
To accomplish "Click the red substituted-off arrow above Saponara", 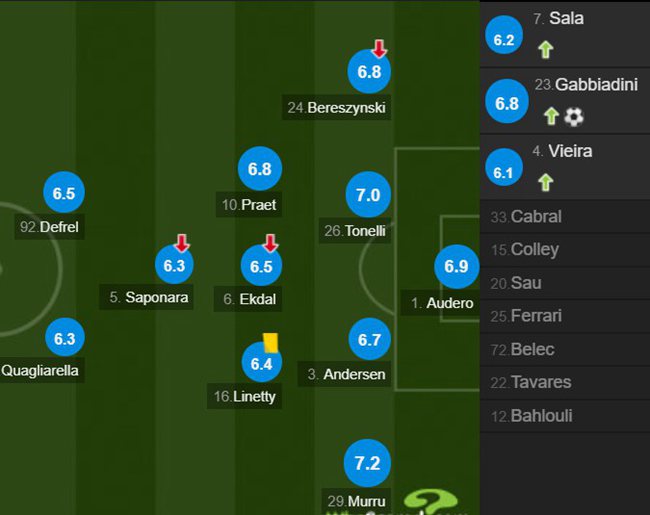I will pyautogui.click(x=181, y=242).
